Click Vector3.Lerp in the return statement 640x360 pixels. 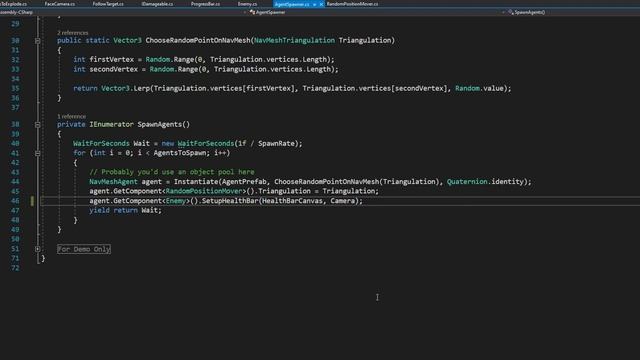coord(126,89)
